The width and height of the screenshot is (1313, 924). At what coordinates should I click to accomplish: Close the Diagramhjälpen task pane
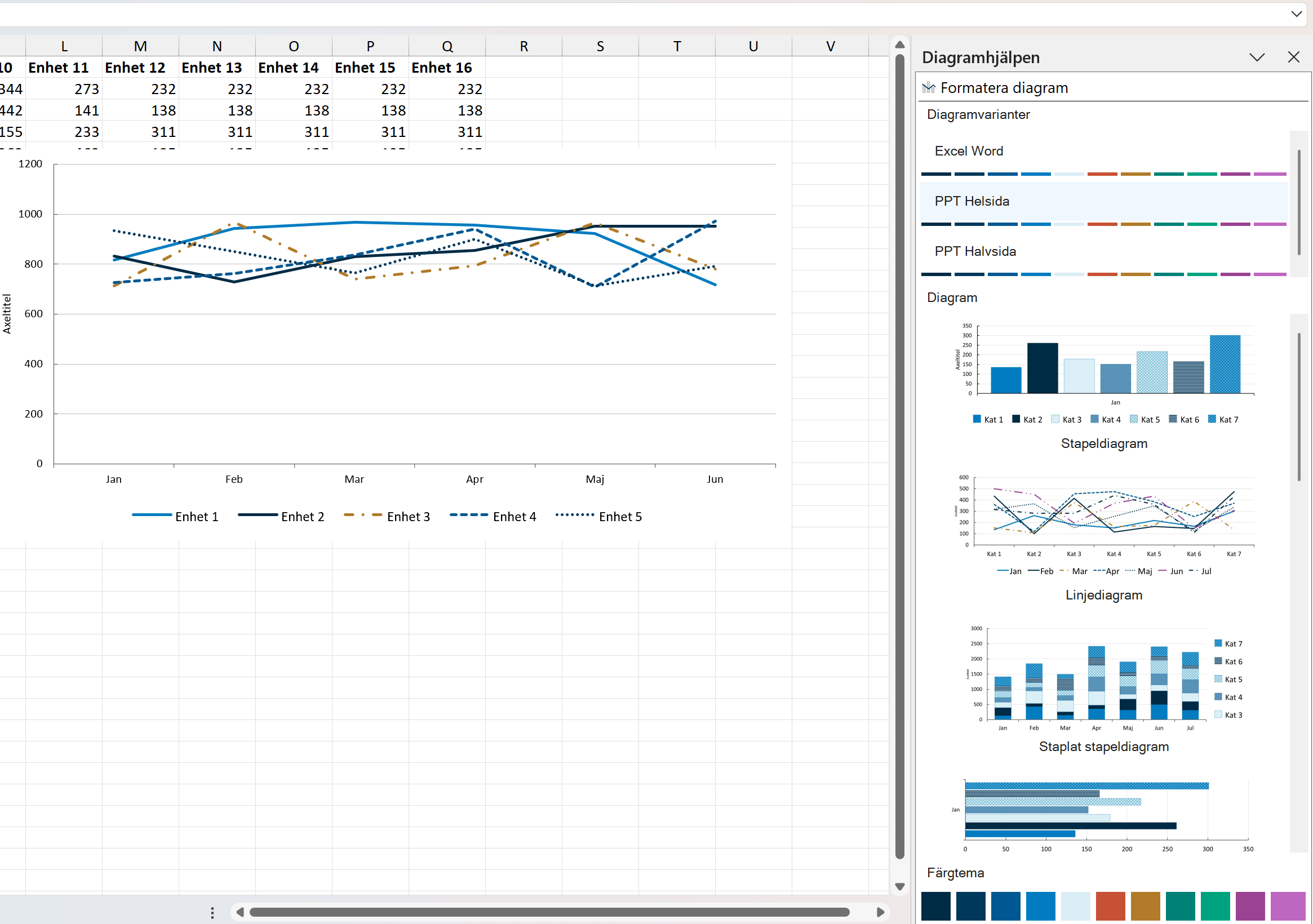1293,57
